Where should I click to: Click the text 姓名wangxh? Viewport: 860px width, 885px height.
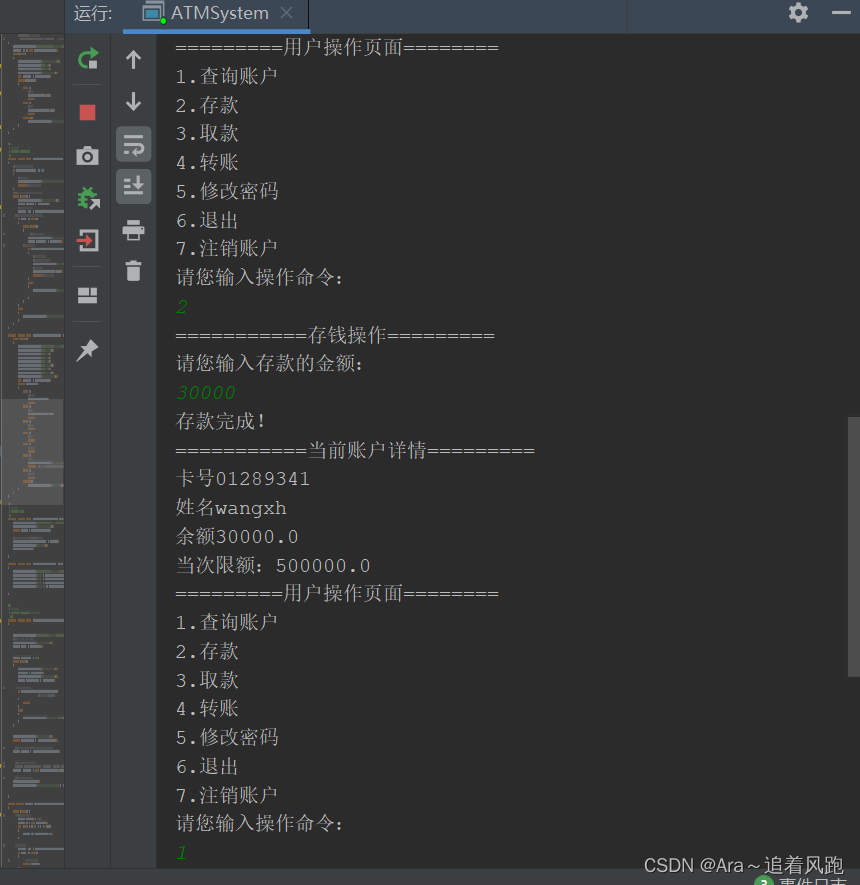(231, 507)
